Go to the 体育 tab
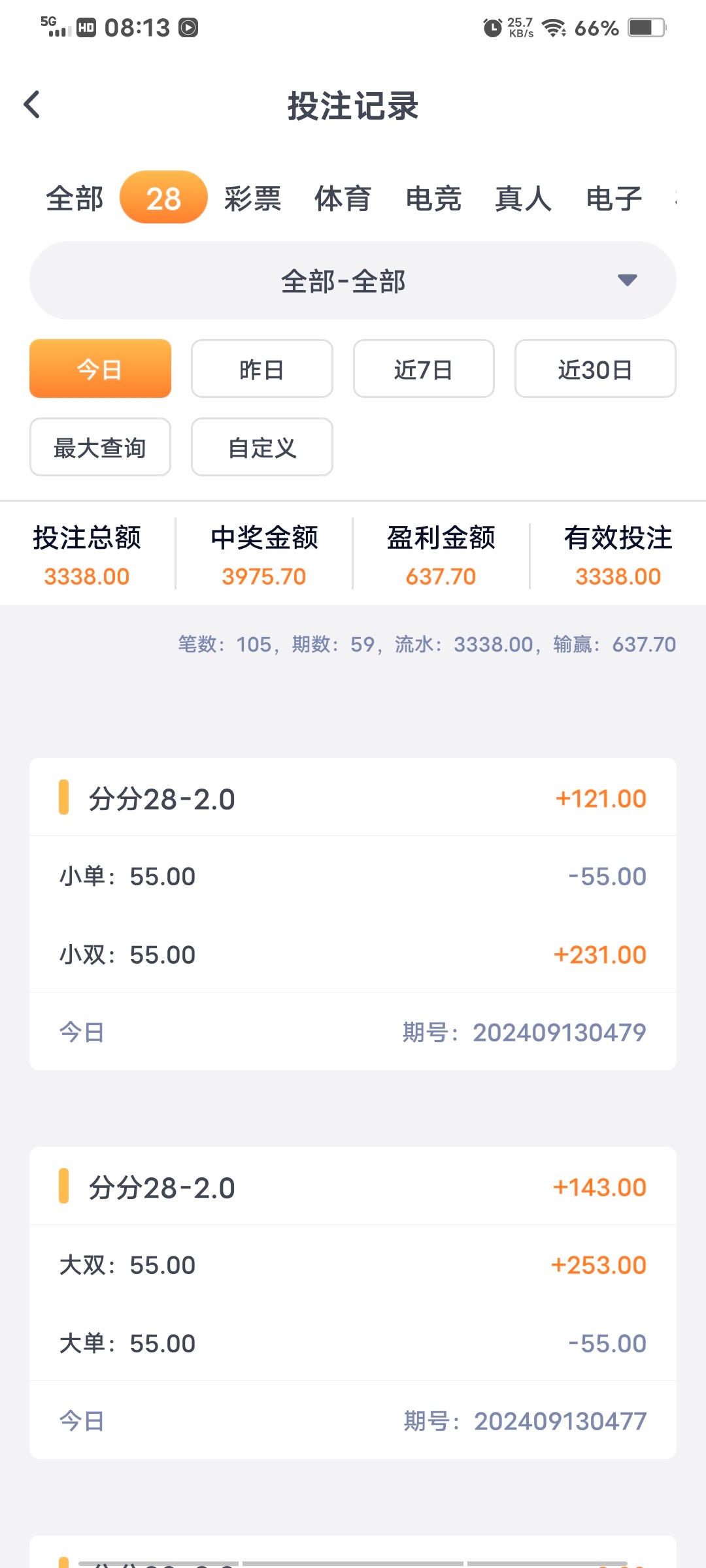 point(343,199)
